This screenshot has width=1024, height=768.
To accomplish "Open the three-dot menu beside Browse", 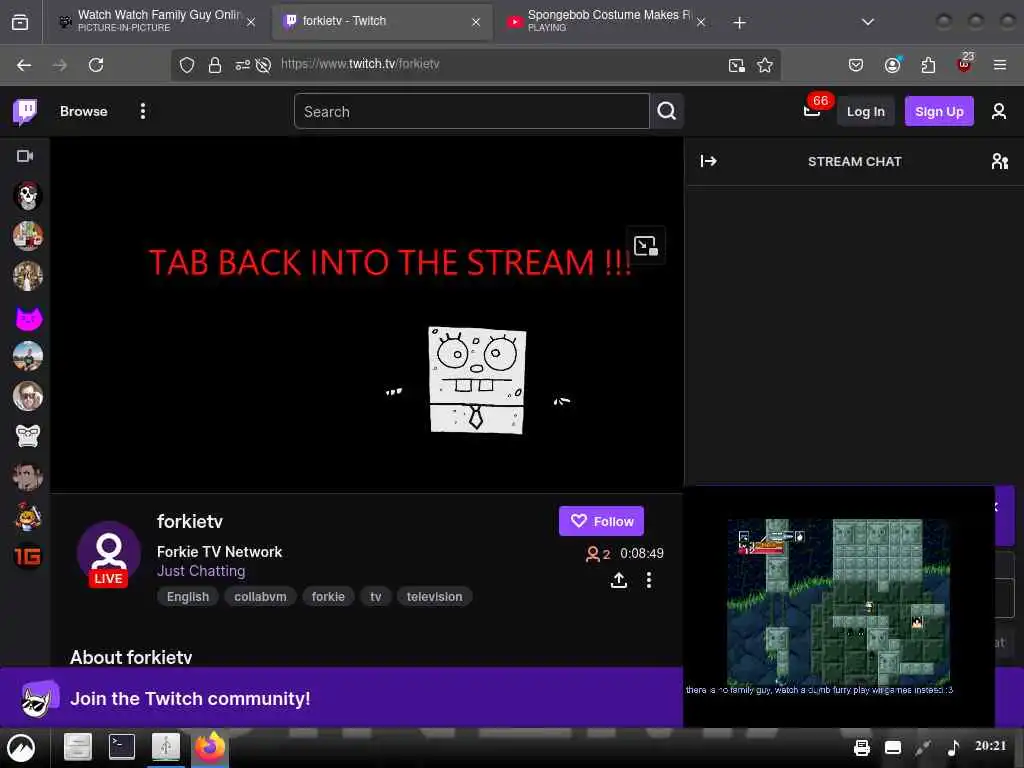I will pos(142,111).
